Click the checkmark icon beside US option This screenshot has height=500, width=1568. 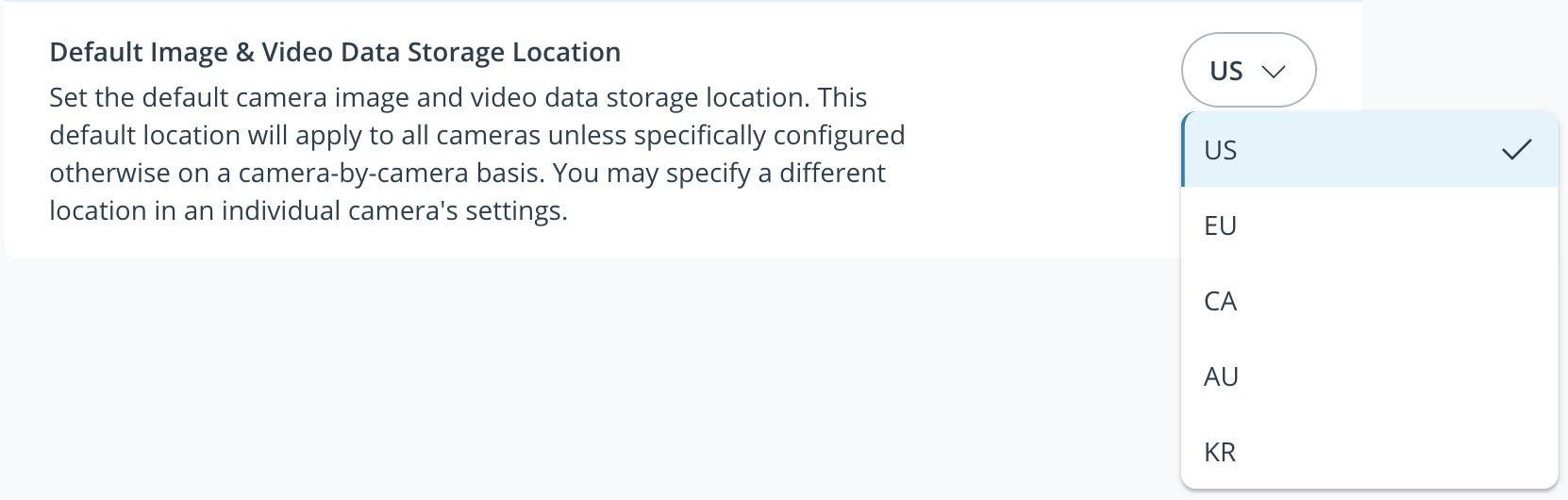[1515, 150]
